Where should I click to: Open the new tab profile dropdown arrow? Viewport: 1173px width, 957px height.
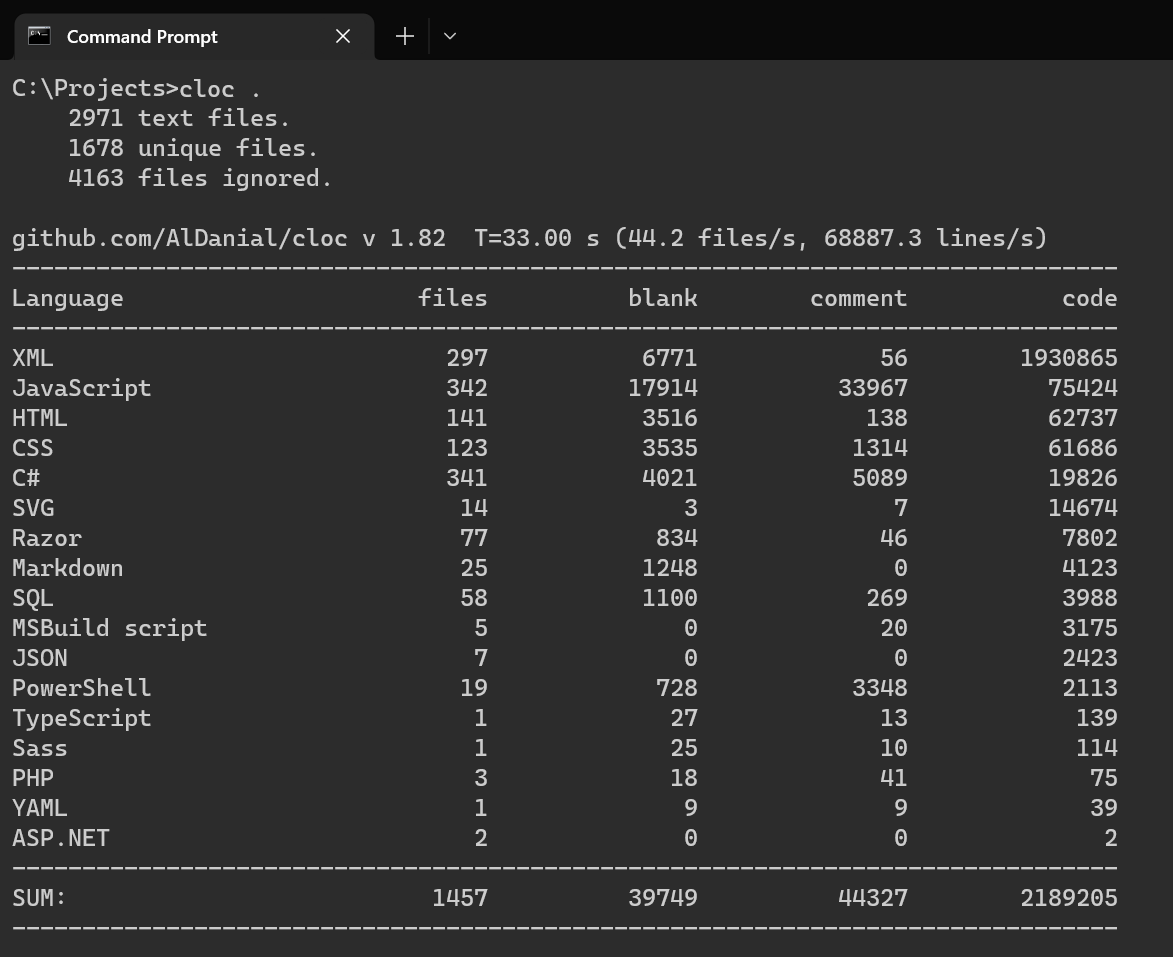tap(450, 36)
